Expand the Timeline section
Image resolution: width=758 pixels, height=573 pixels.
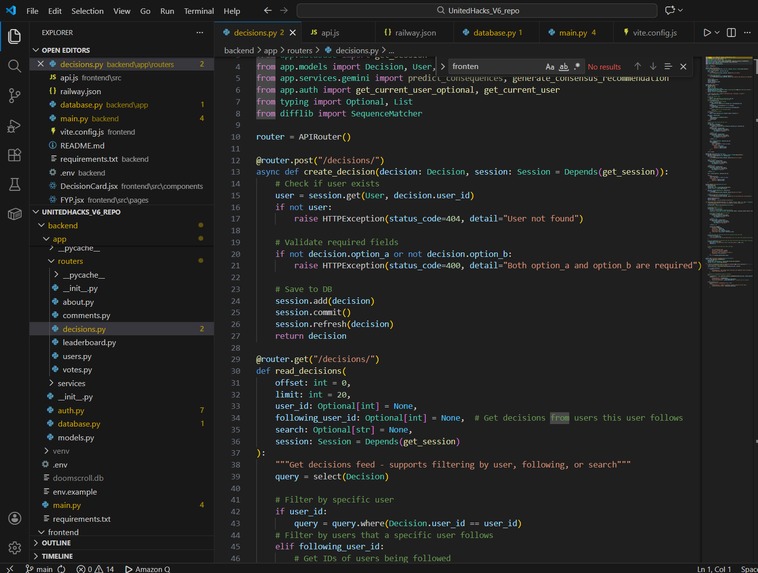pyautogui.click(x=35, y=556)
